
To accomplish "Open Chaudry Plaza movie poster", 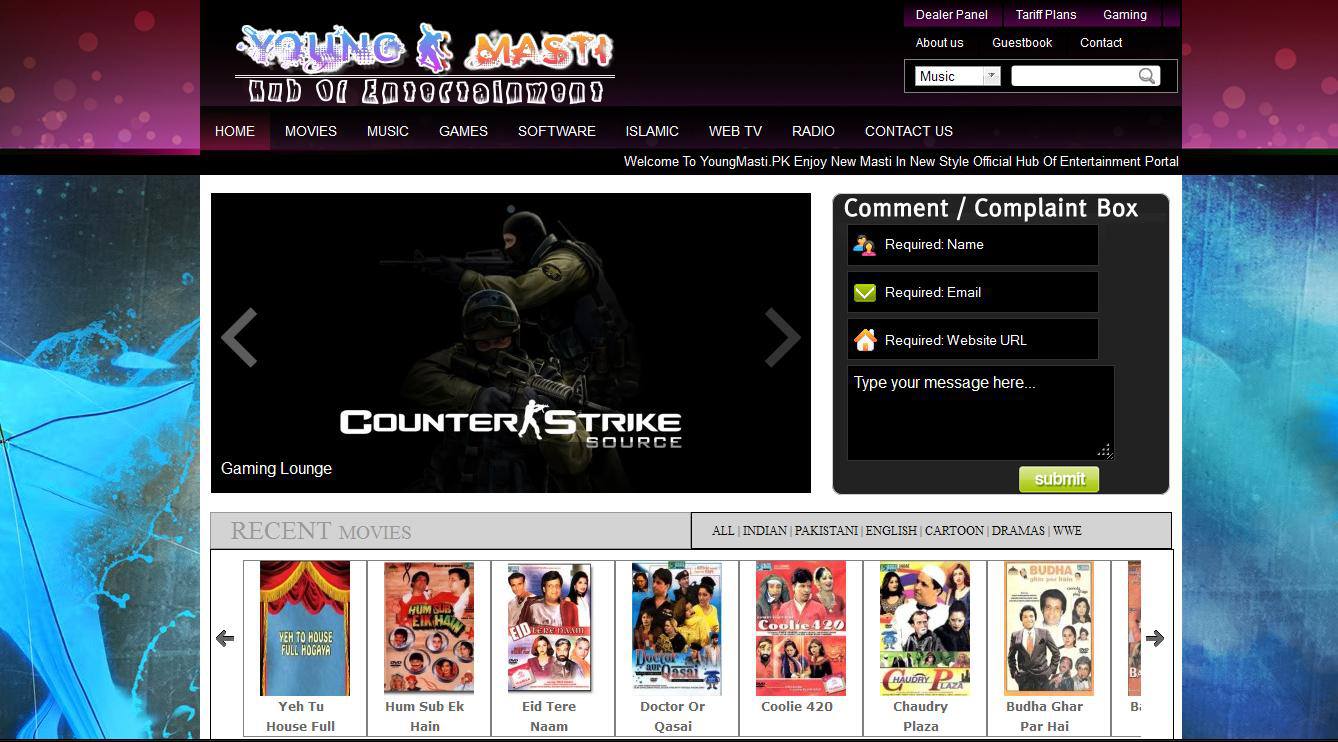I will tap(925, 628).
